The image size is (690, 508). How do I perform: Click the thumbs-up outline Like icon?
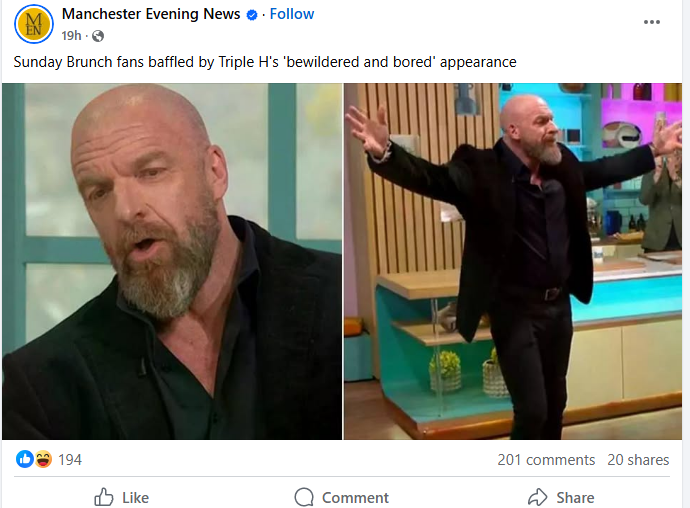pos(104,497)
